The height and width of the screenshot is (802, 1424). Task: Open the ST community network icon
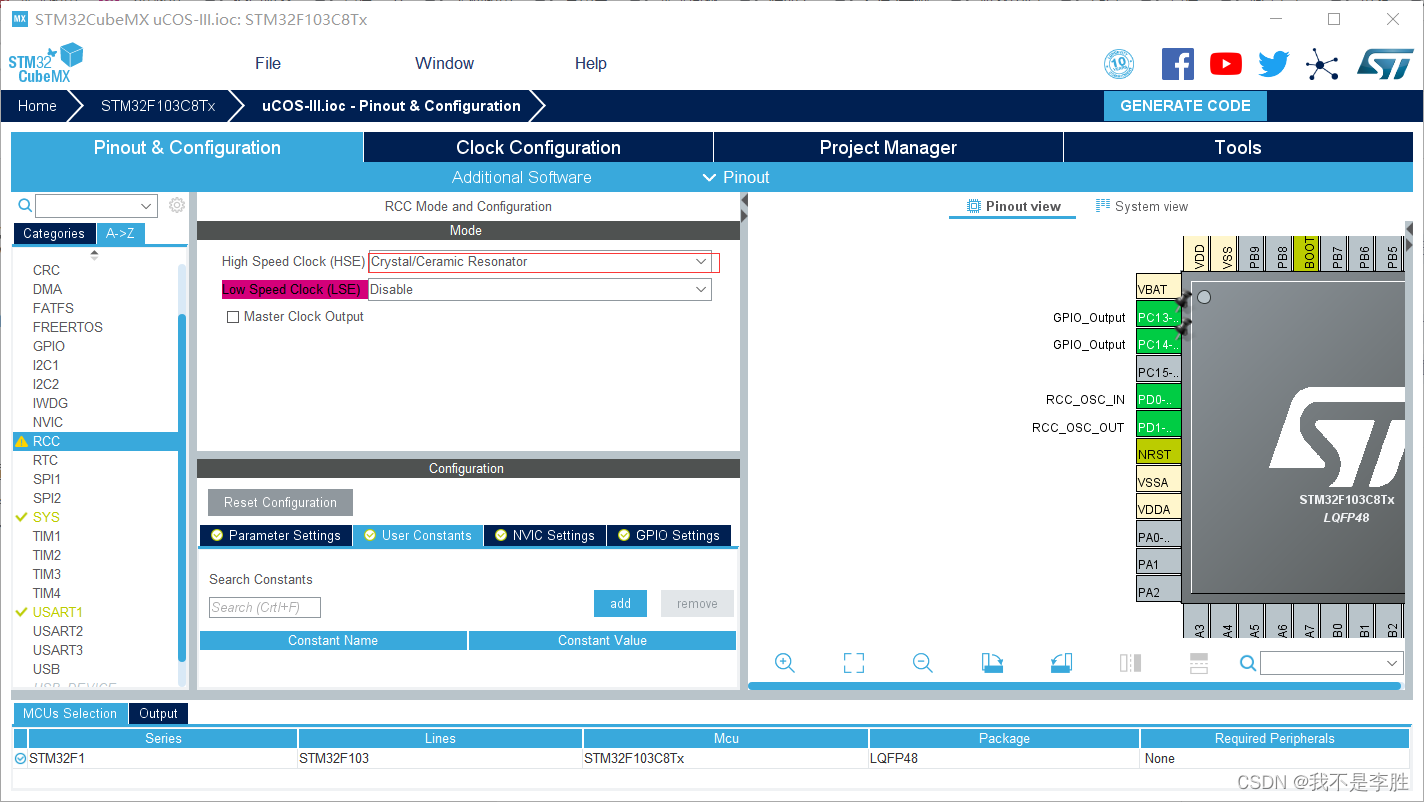tap(1322, 65)
